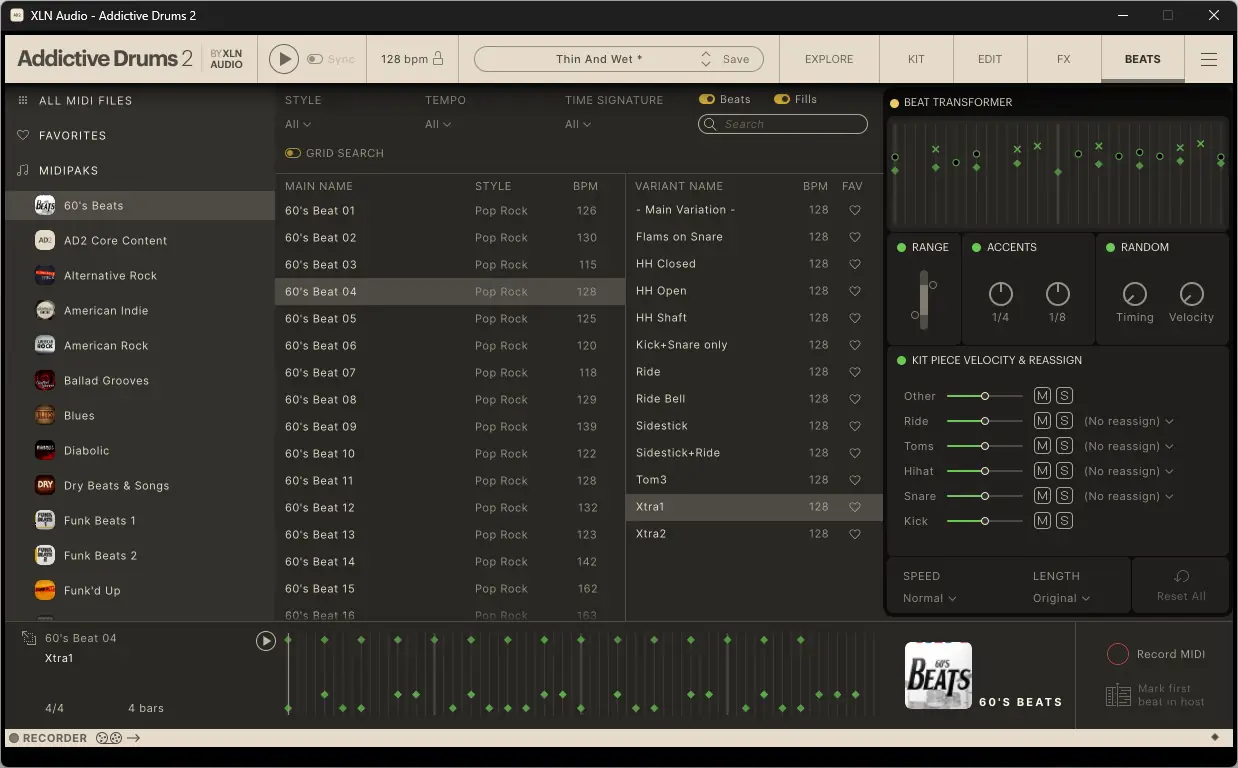Toggle the RANGE section on/off
1238x768 pixels.
pos(901,247)
